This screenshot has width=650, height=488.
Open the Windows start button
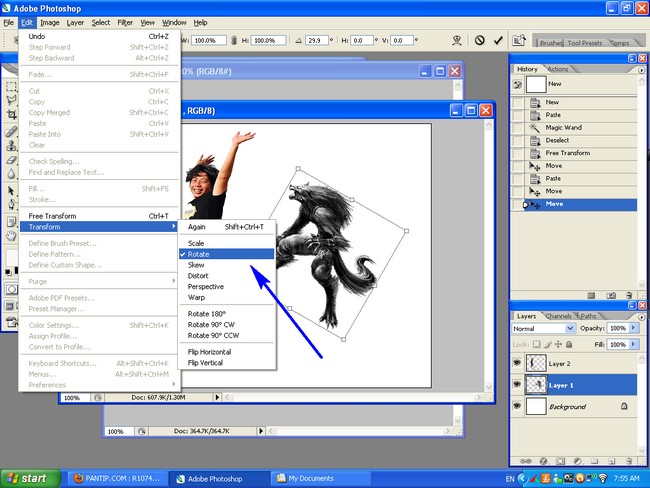pos(30,478)
